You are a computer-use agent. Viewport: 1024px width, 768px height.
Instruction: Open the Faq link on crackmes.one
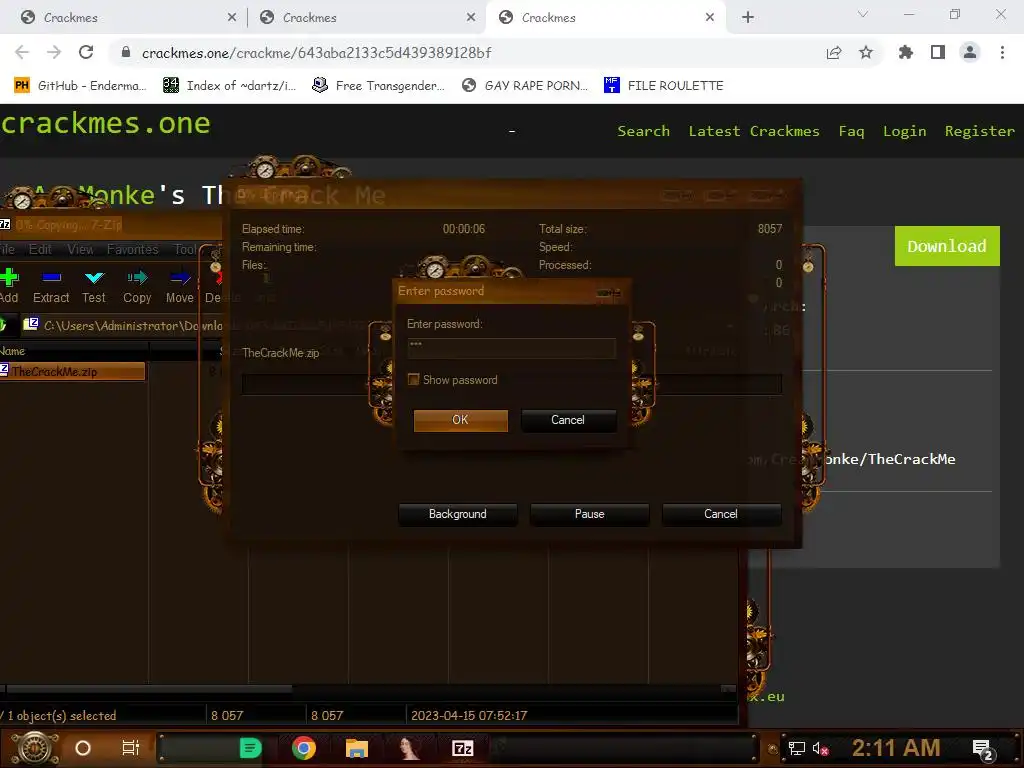tap(851, 131)
